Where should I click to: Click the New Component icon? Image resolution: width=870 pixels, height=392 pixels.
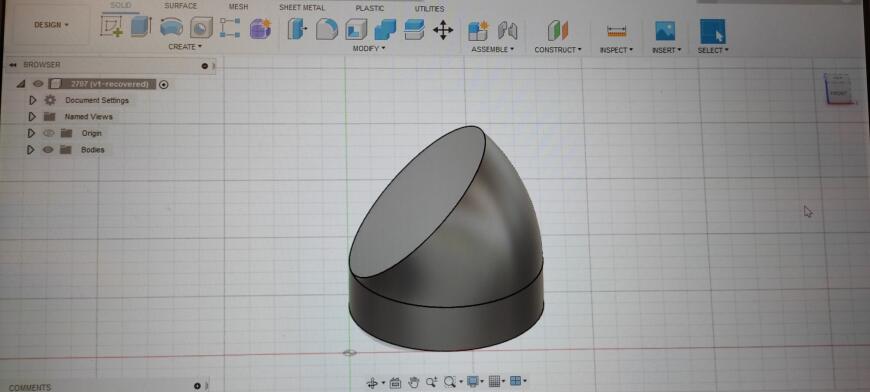pos(478,30)
